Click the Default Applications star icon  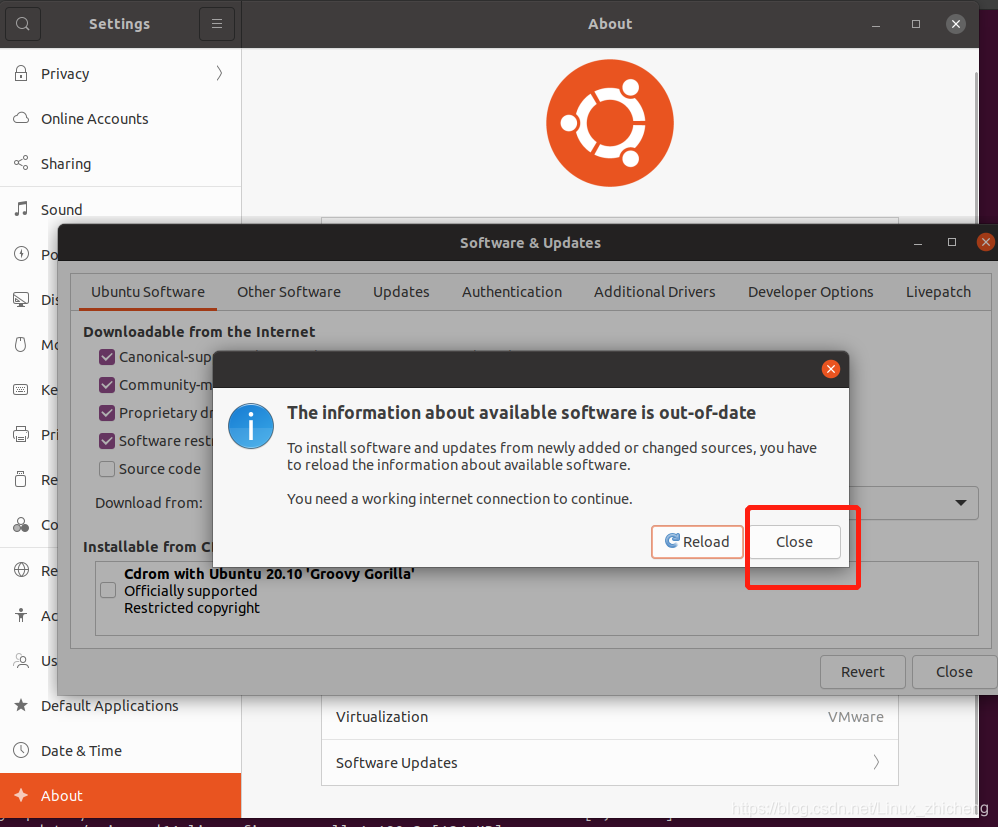(21, 705)
